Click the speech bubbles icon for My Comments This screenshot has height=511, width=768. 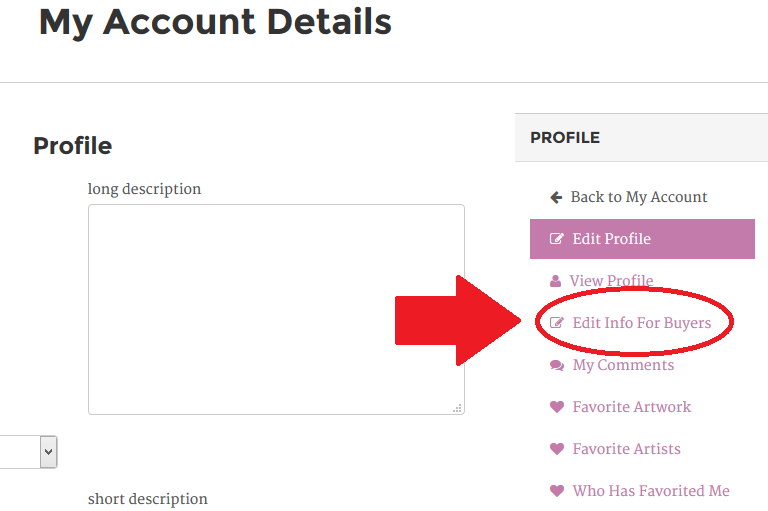(x=557, y=366)
